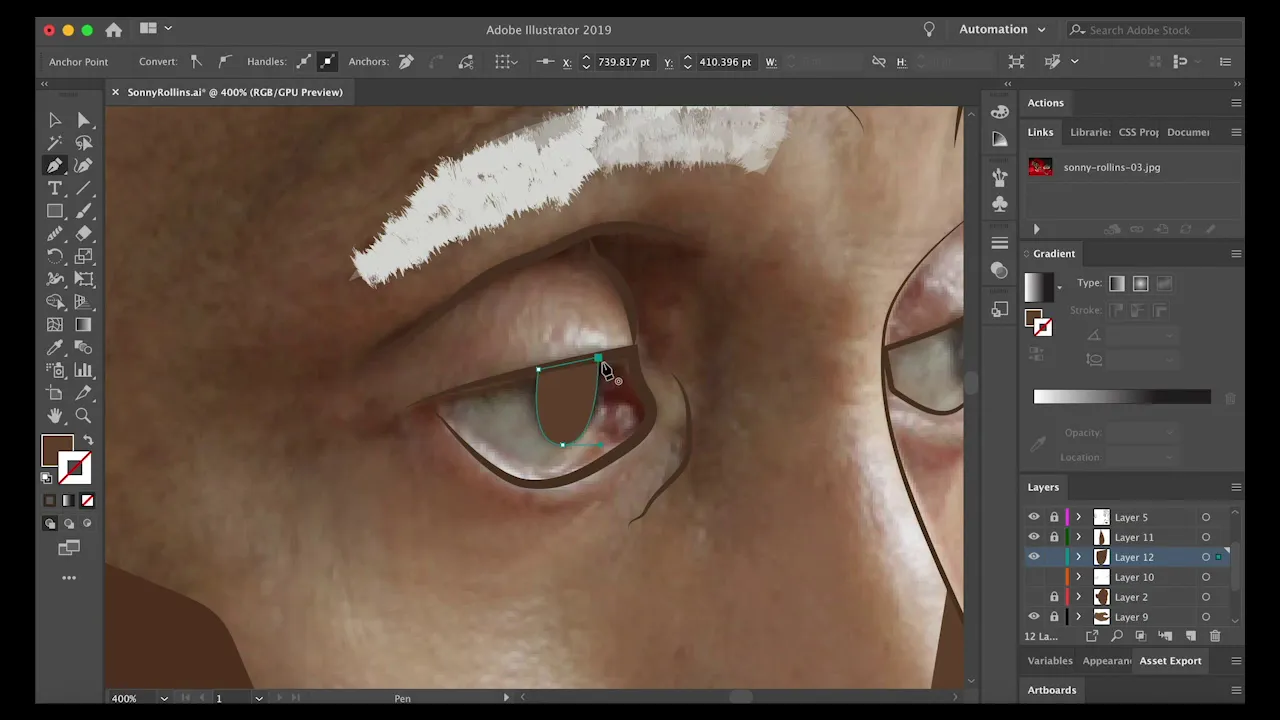Screen dimensions: 1280x720
Task: Select the Artboard tool
Action: coord(55,393)
